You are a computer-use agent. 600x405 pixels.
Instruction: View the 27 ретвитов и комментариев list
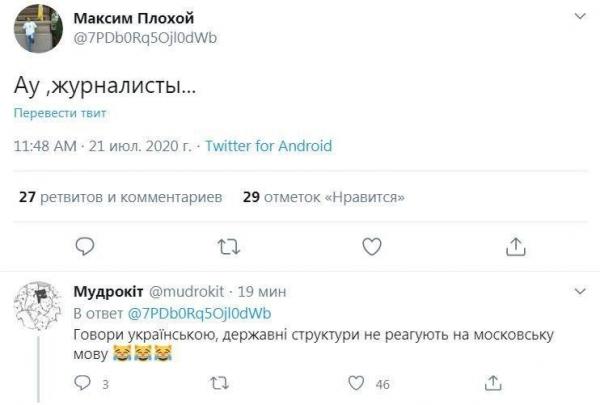pyautogui.click(x=120, y=198)
